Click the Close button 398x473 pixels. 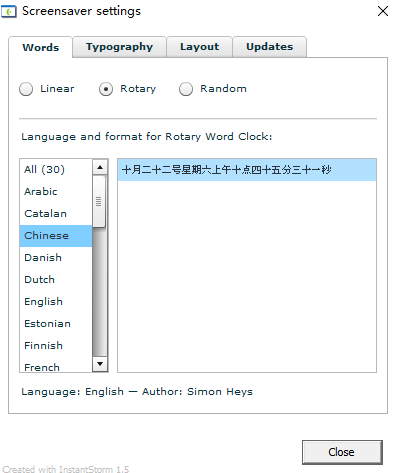[342, 452]
